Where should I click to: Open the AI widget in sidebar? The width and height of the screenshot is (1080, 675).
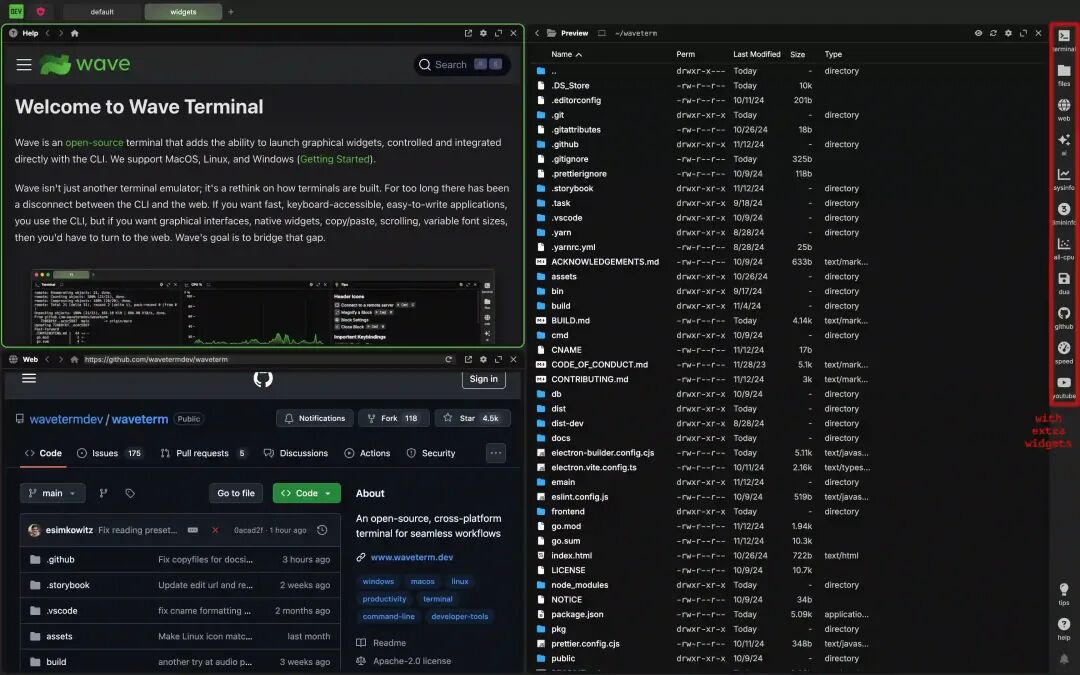tap(1063, 143)
